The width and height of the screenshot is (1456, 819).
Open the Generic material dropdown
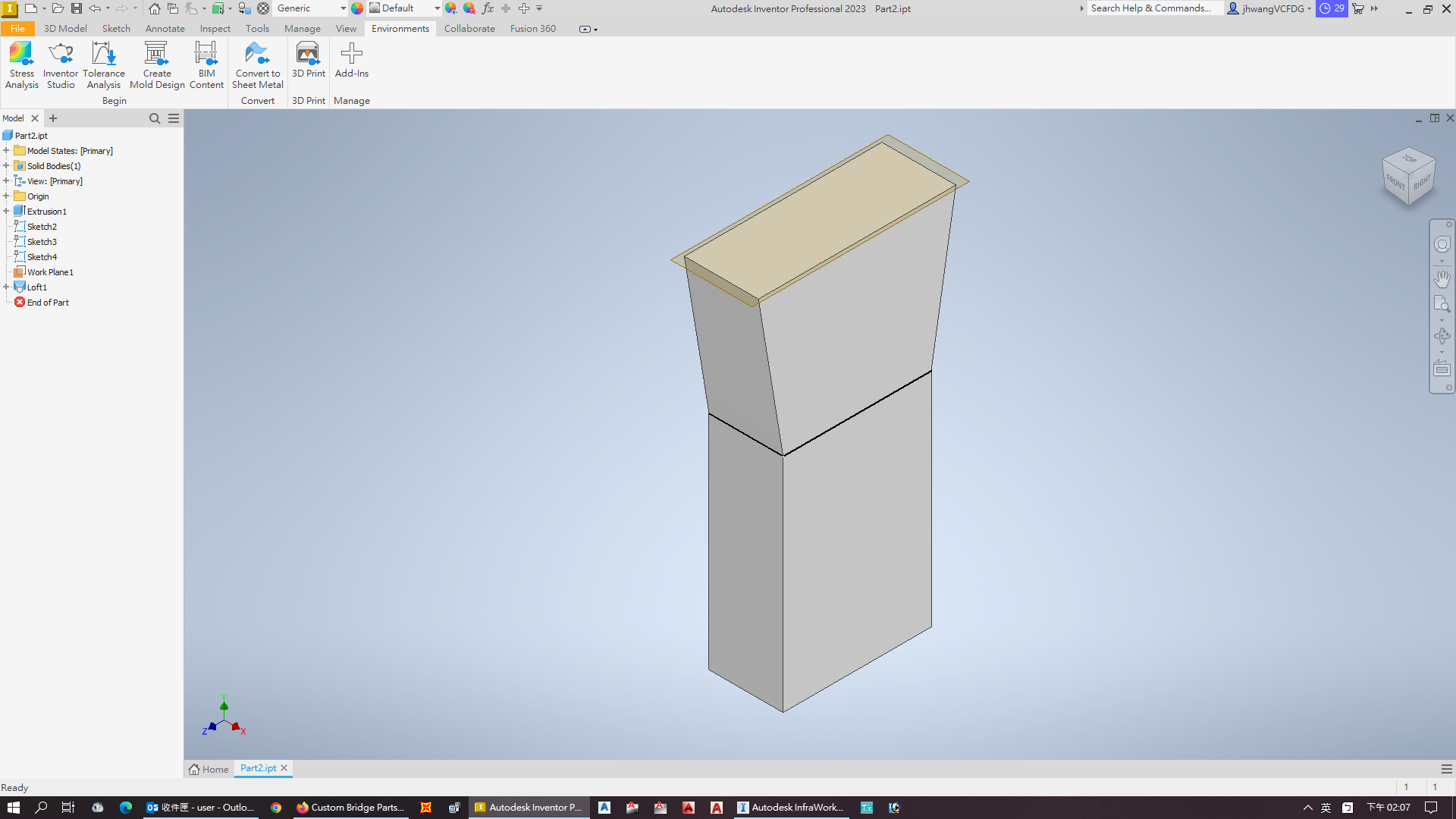[x=343, y=8]
